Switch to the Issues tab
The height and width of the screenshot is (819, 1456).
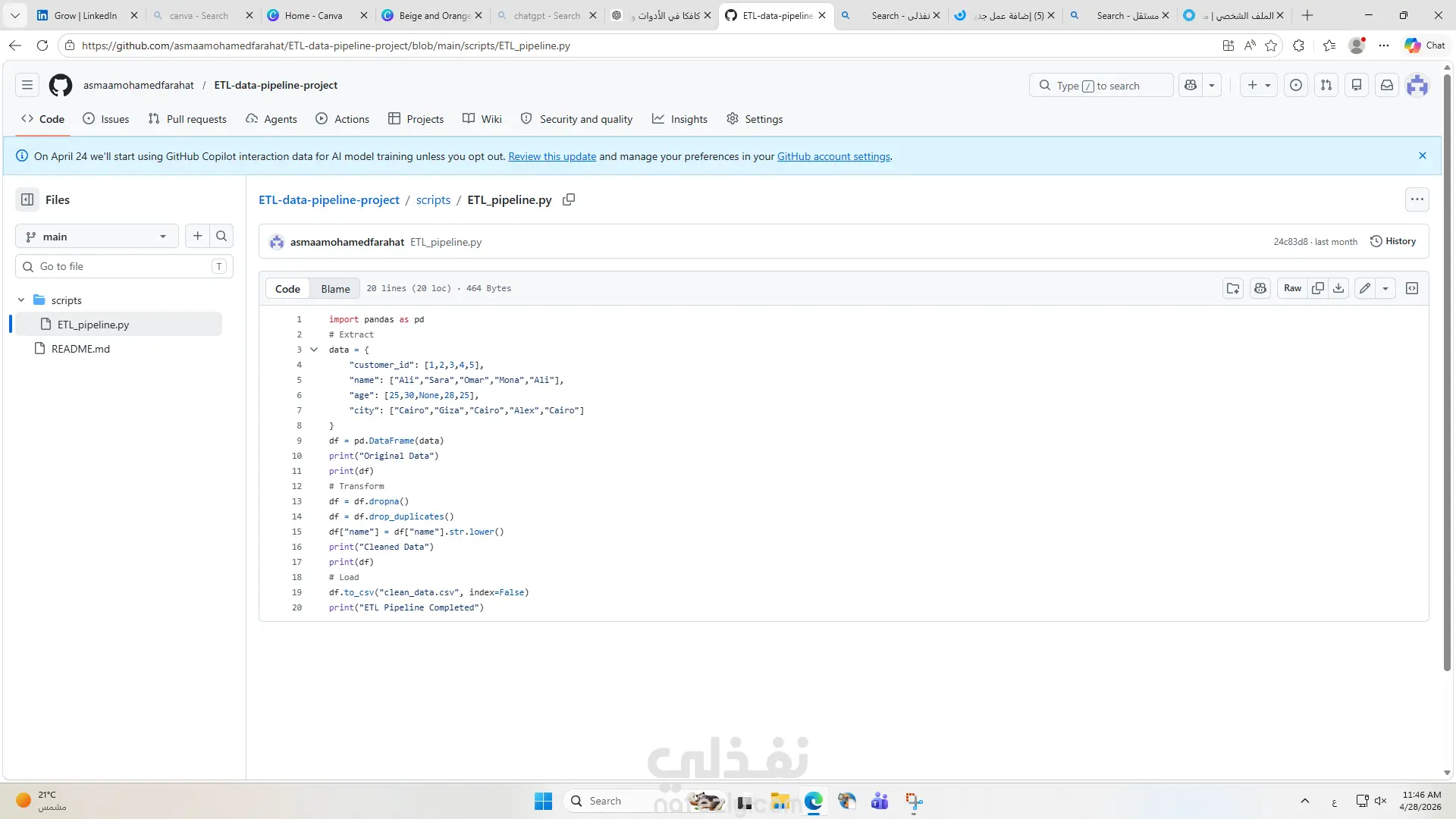pos(106,119)
